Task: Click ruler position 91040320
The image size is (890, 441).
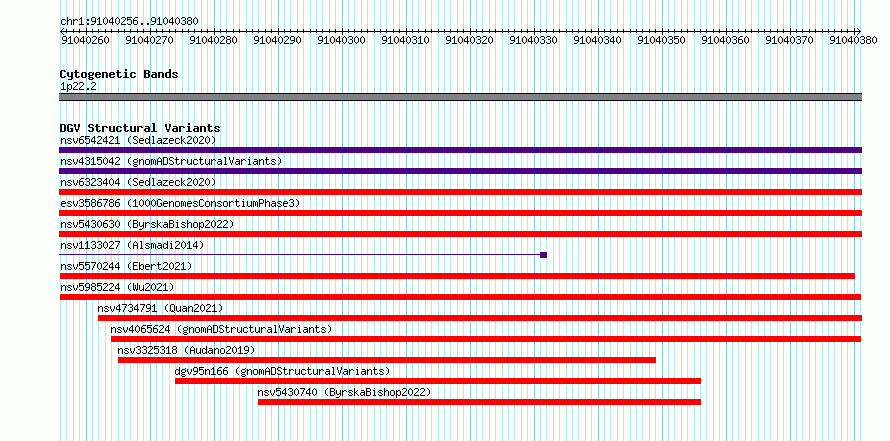Action: [469, 40]
